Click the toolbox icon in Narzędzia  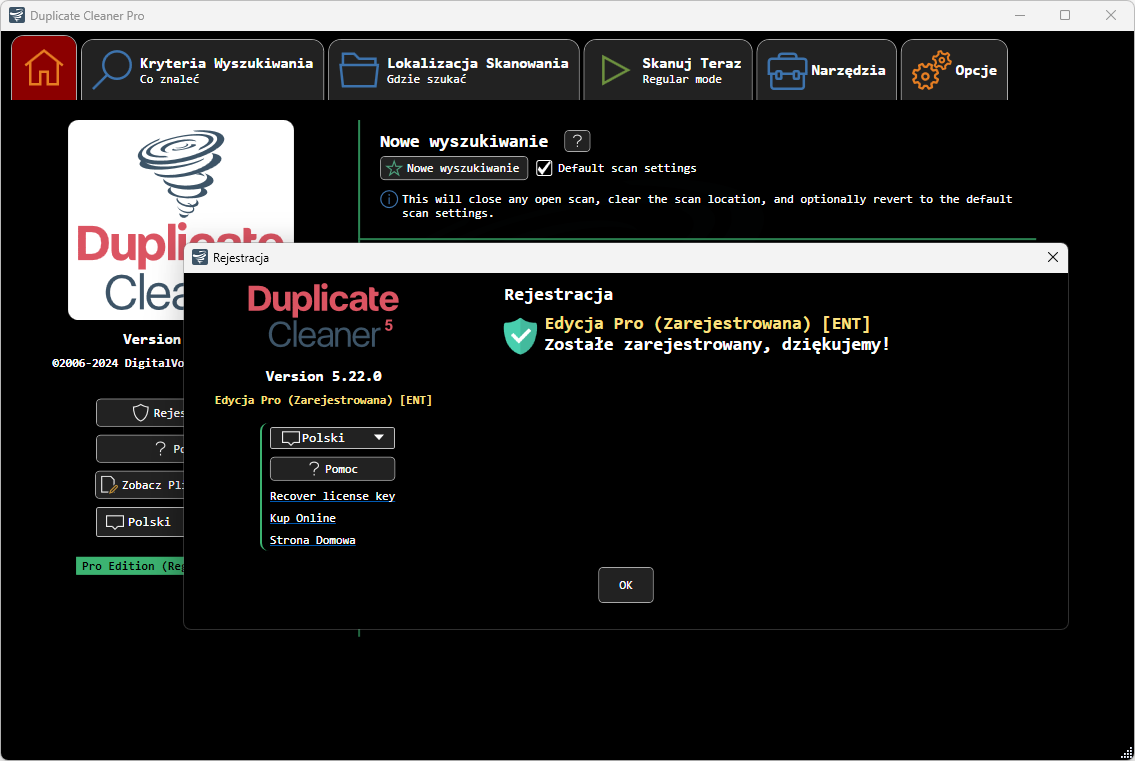[x=787, y=72]
